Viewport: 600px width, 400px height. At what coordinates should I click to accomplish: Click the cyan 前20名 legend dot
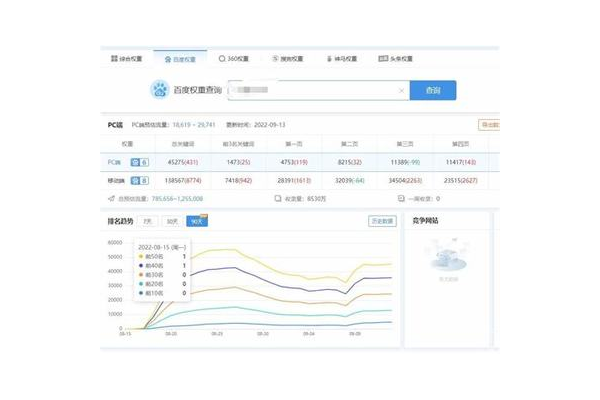[141, 284]
